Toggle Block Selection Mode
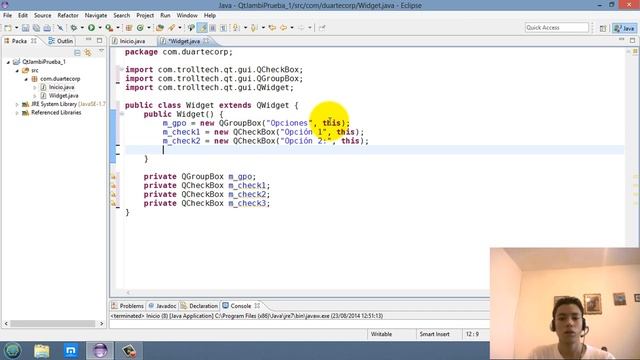 point(213,28)
